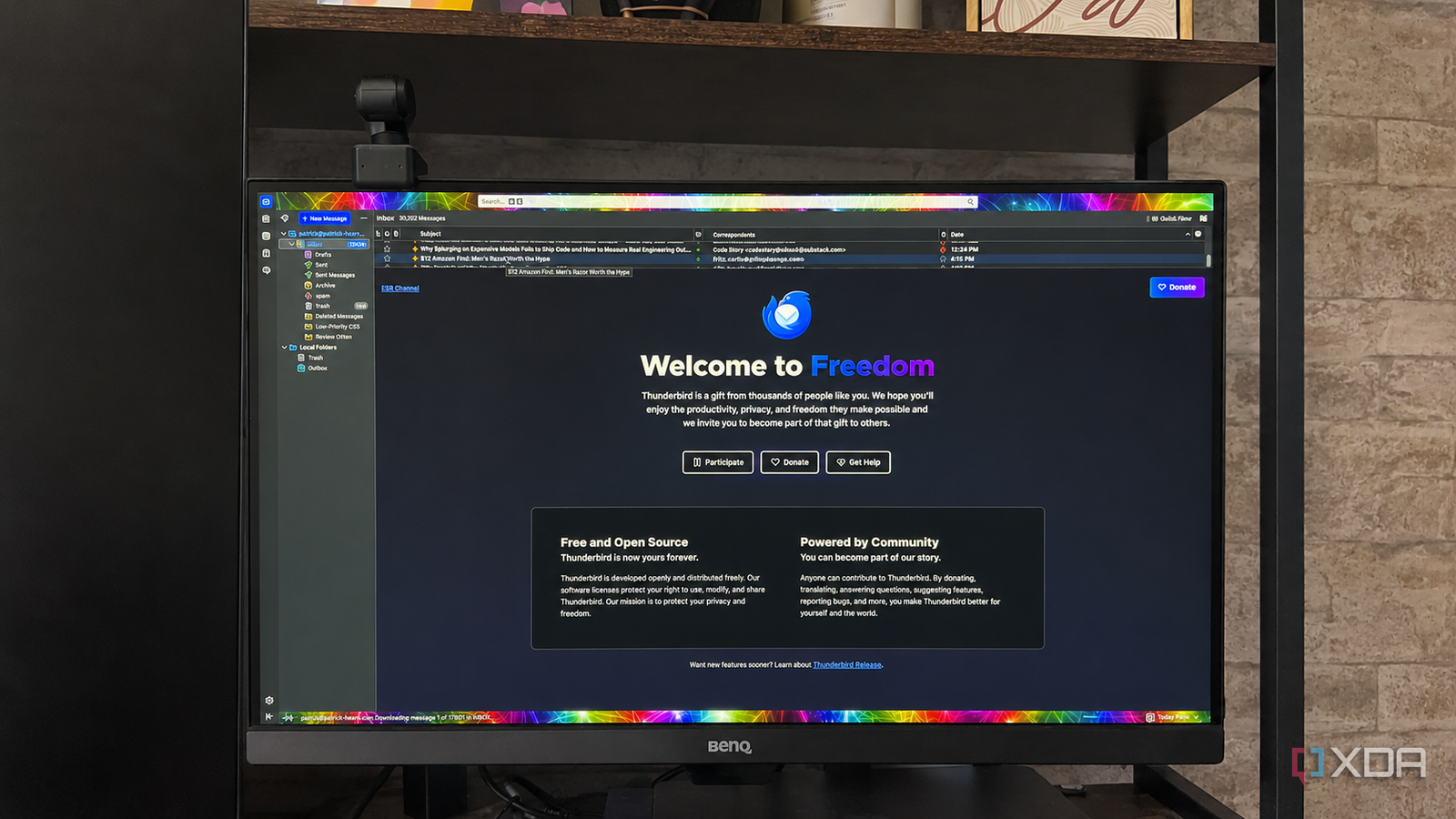Sort messages by Subject column
Viewport: 1456px width, 819px height.
[430, 234]
